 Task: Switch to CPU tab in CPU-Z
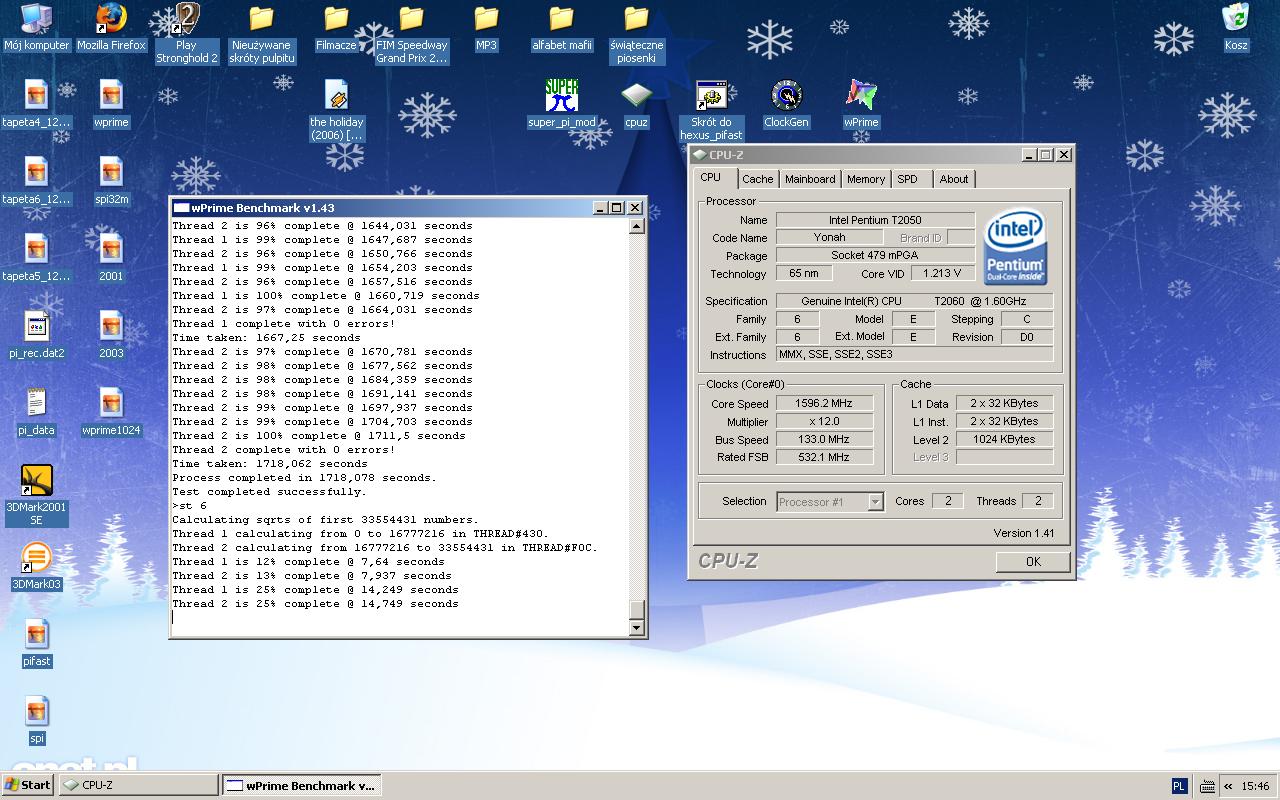click(710, 178)
